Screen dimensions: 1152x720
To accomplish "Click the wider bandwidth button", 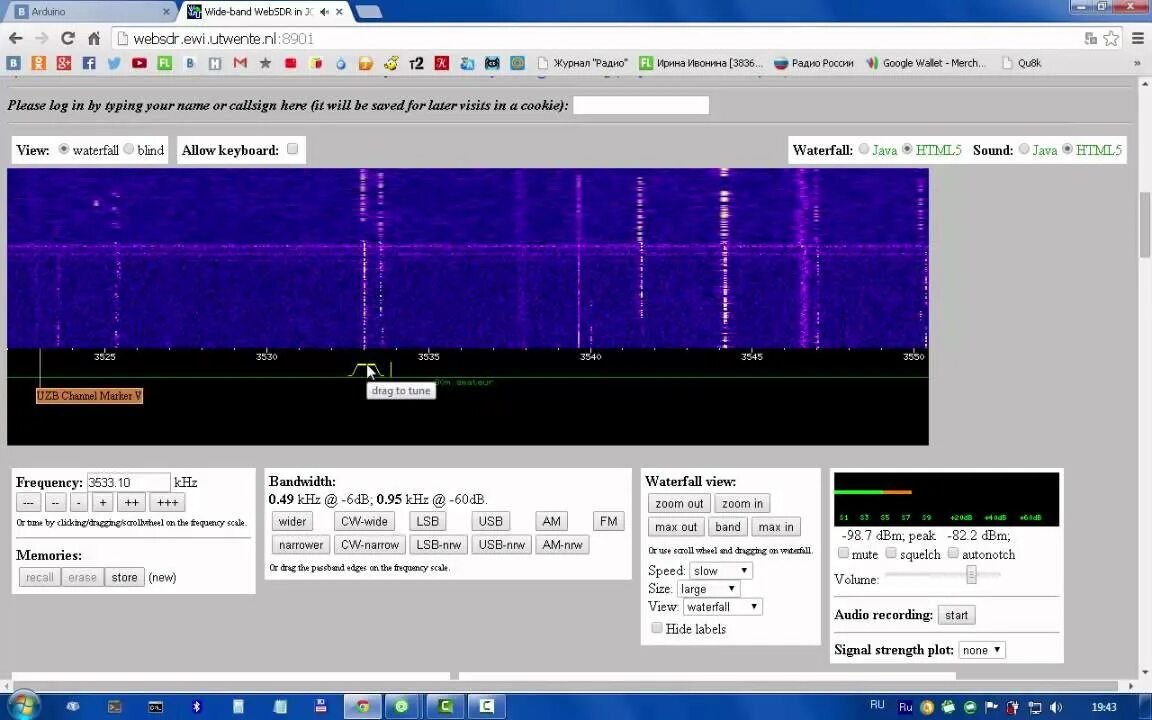I will [x=292, y=521].
